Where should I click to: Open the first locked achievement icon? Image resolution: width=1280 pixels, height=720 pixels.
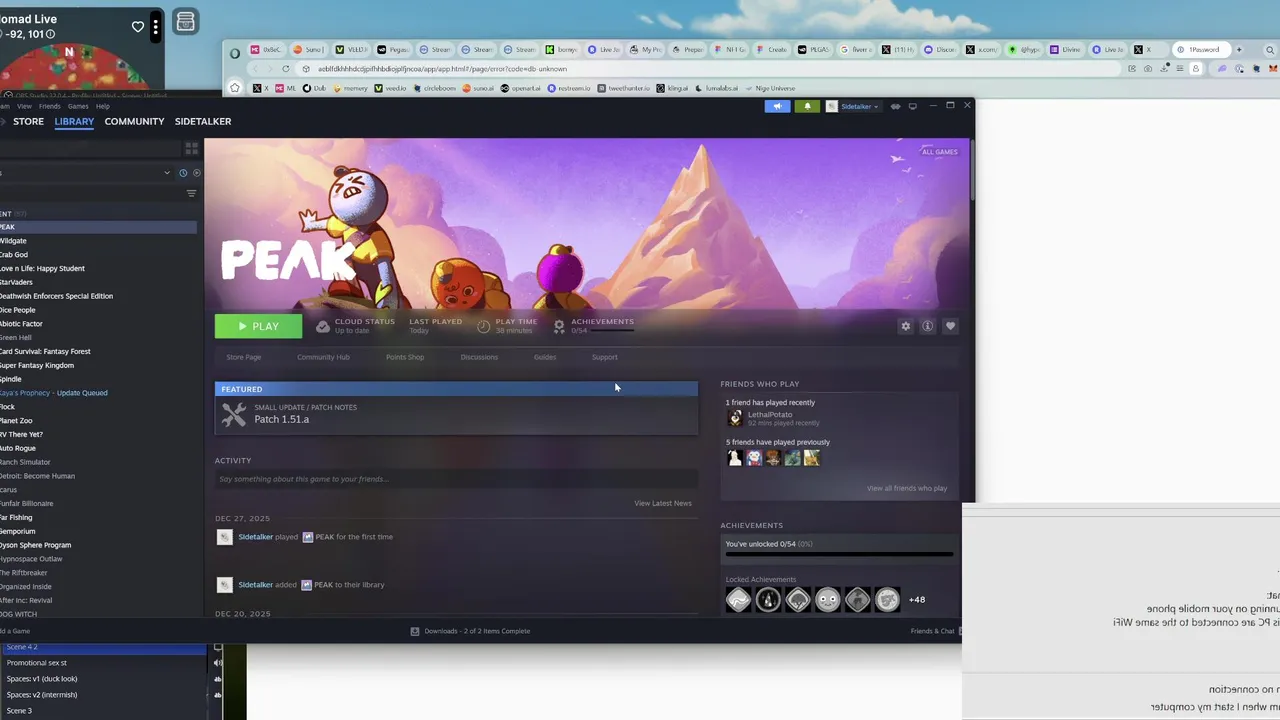(x=738, y=600)
